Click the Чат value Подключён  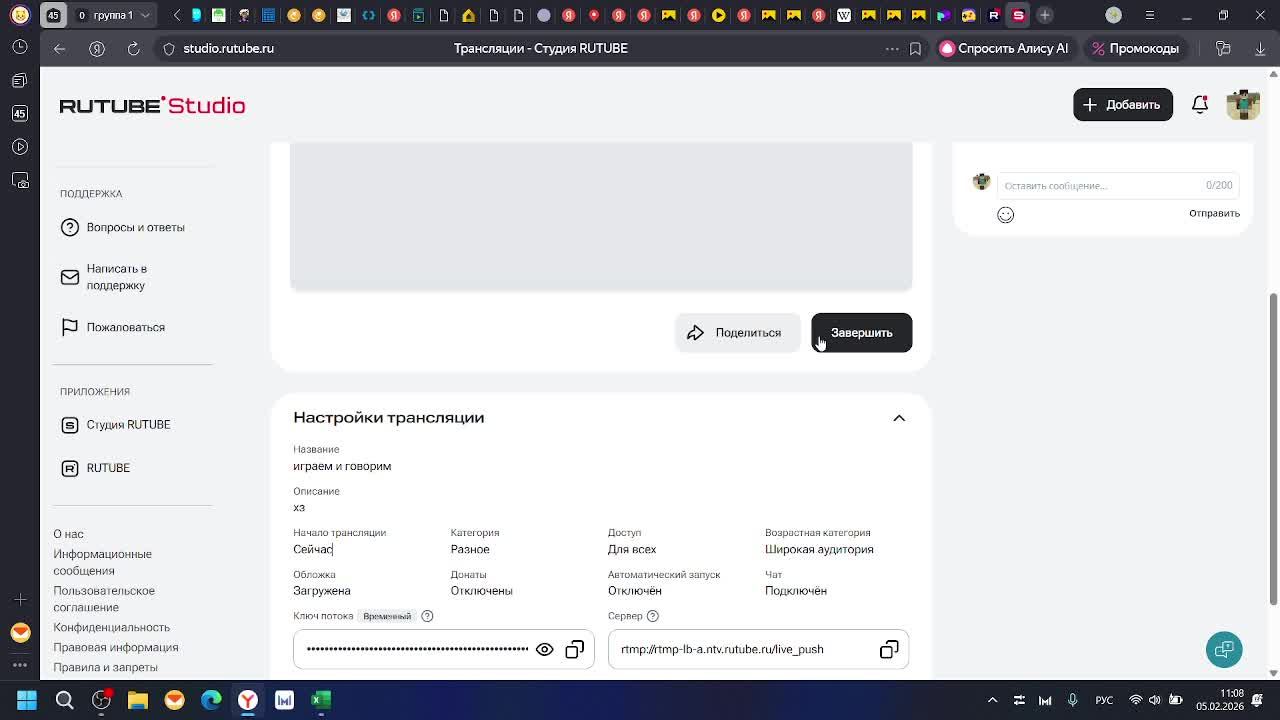pyautogui.click(x=796, y=591)
